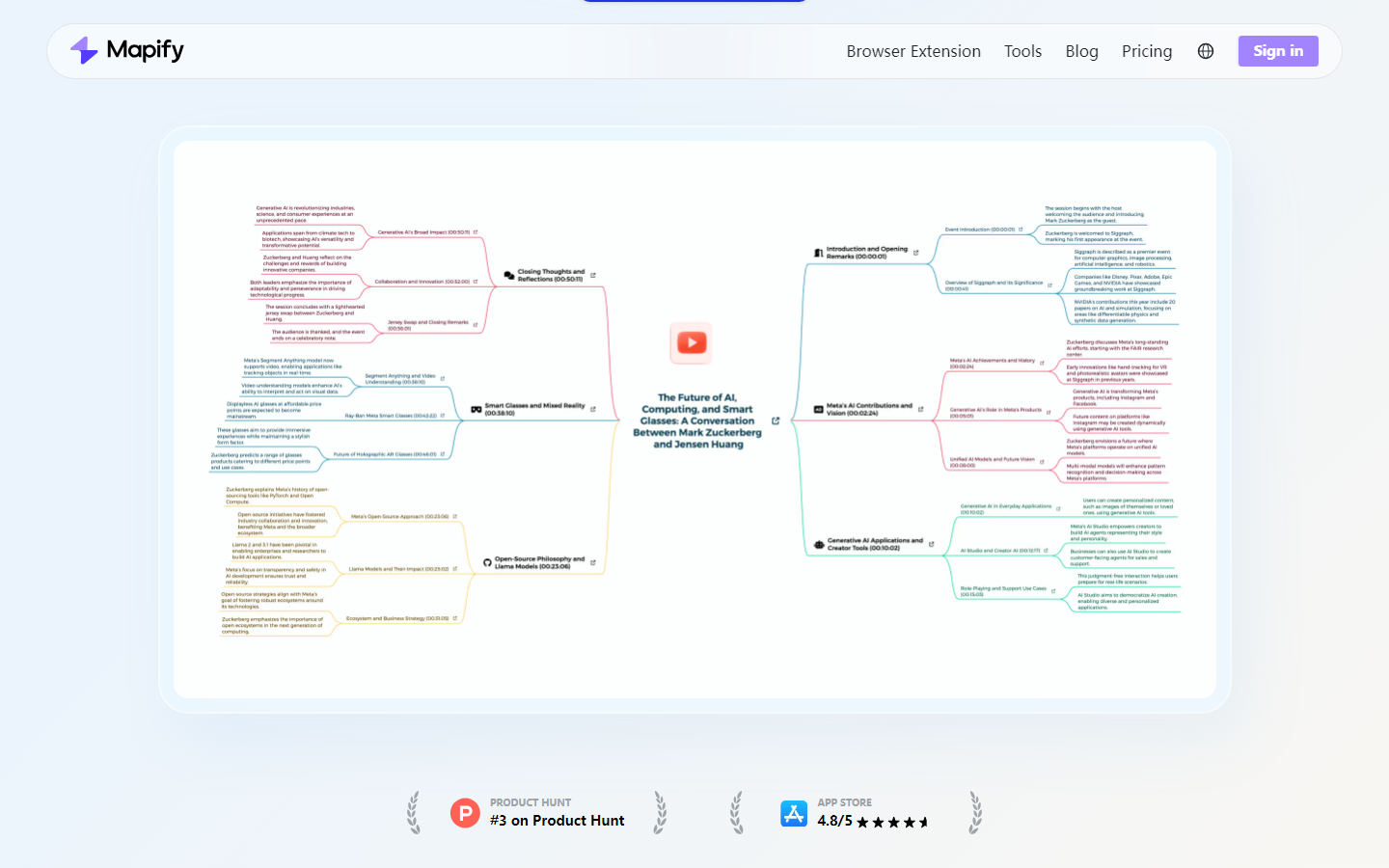Select the Smart Glasses and Mixed Reality node
Image resolution: width=1389 pixels, height=868 pixels.
533,409
